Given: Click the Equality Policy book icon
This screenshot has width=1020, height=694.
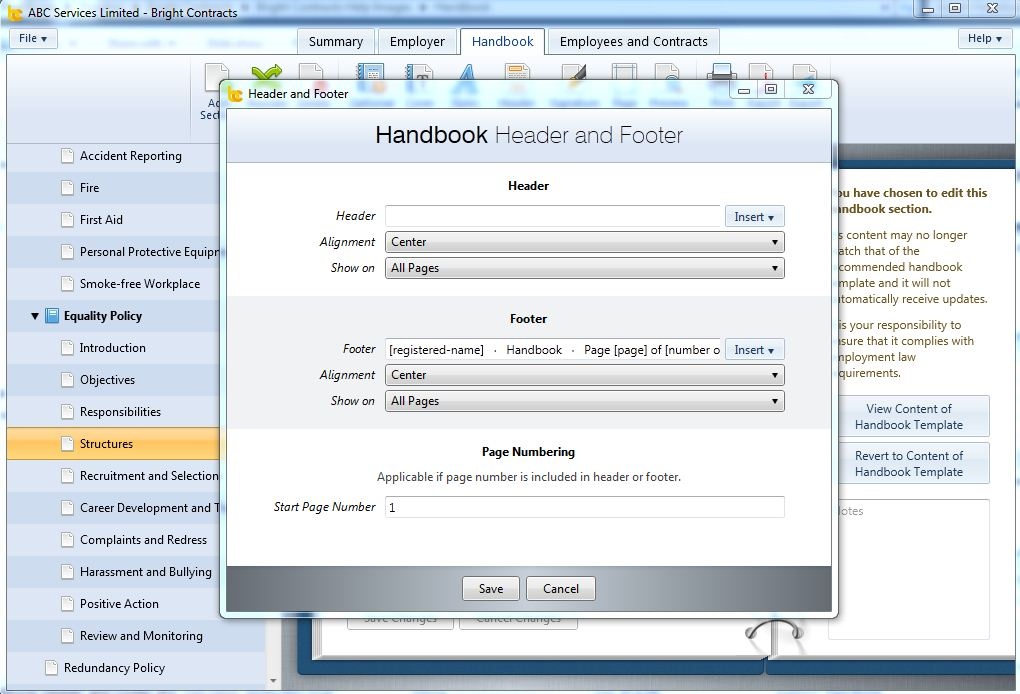Looking at the screenshot, I should pyautogui.click(x=52, y=316).
